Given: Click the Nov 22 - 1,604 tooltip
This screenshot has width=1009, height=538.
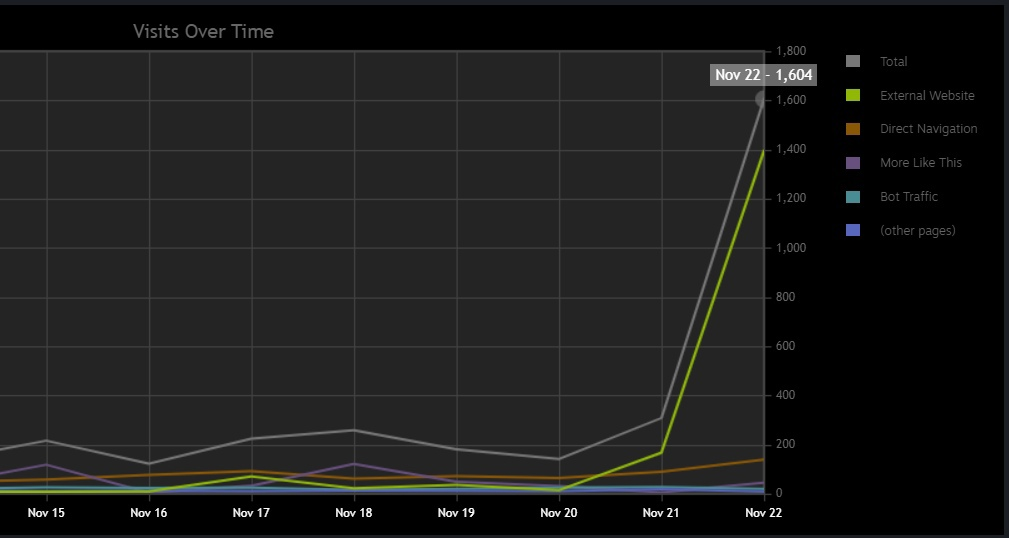Looking at the screenshot, I should click(x=763, y=75).
